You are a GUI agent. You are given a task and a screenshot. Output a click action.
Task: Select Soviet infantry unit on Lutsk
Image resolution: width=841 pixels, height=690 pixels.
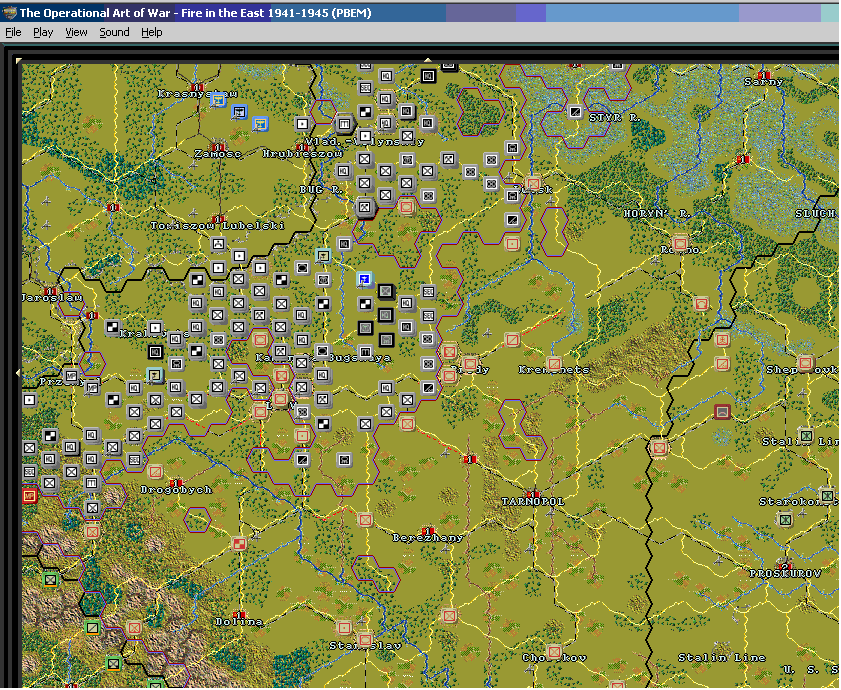533,183
